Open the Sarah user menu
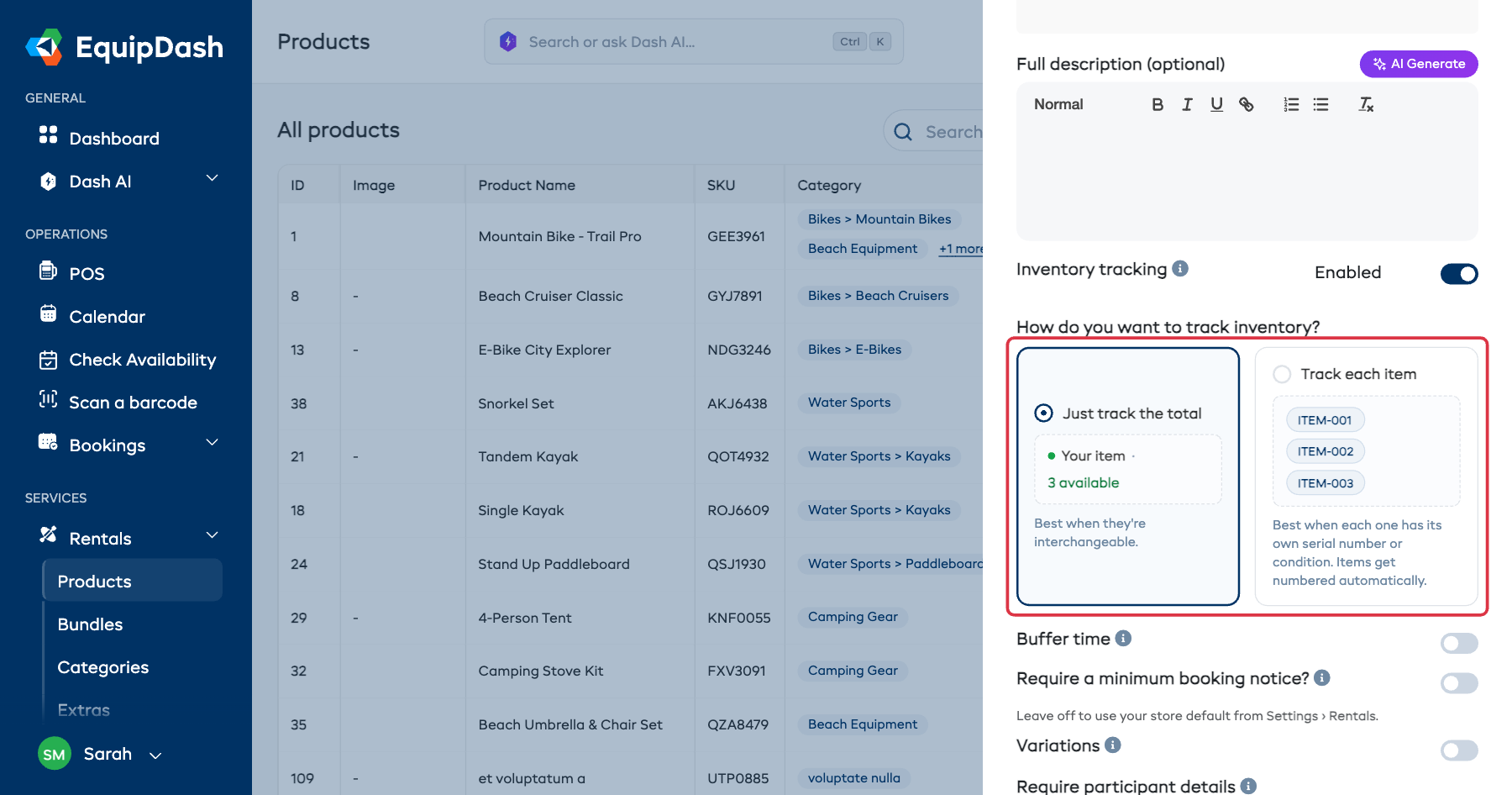 [x=101, y=754]
